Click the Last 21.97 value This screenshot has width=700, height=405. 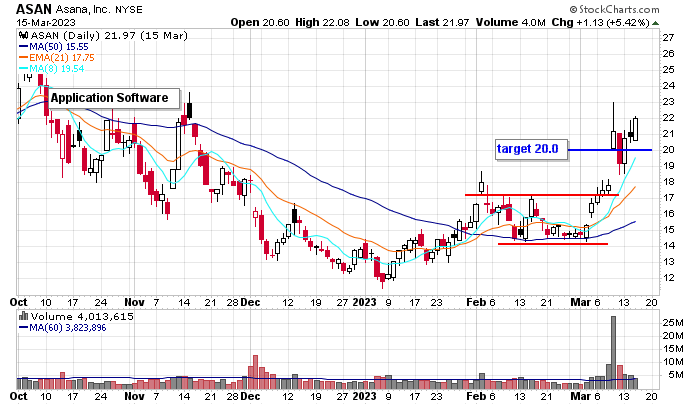(442, 22)
